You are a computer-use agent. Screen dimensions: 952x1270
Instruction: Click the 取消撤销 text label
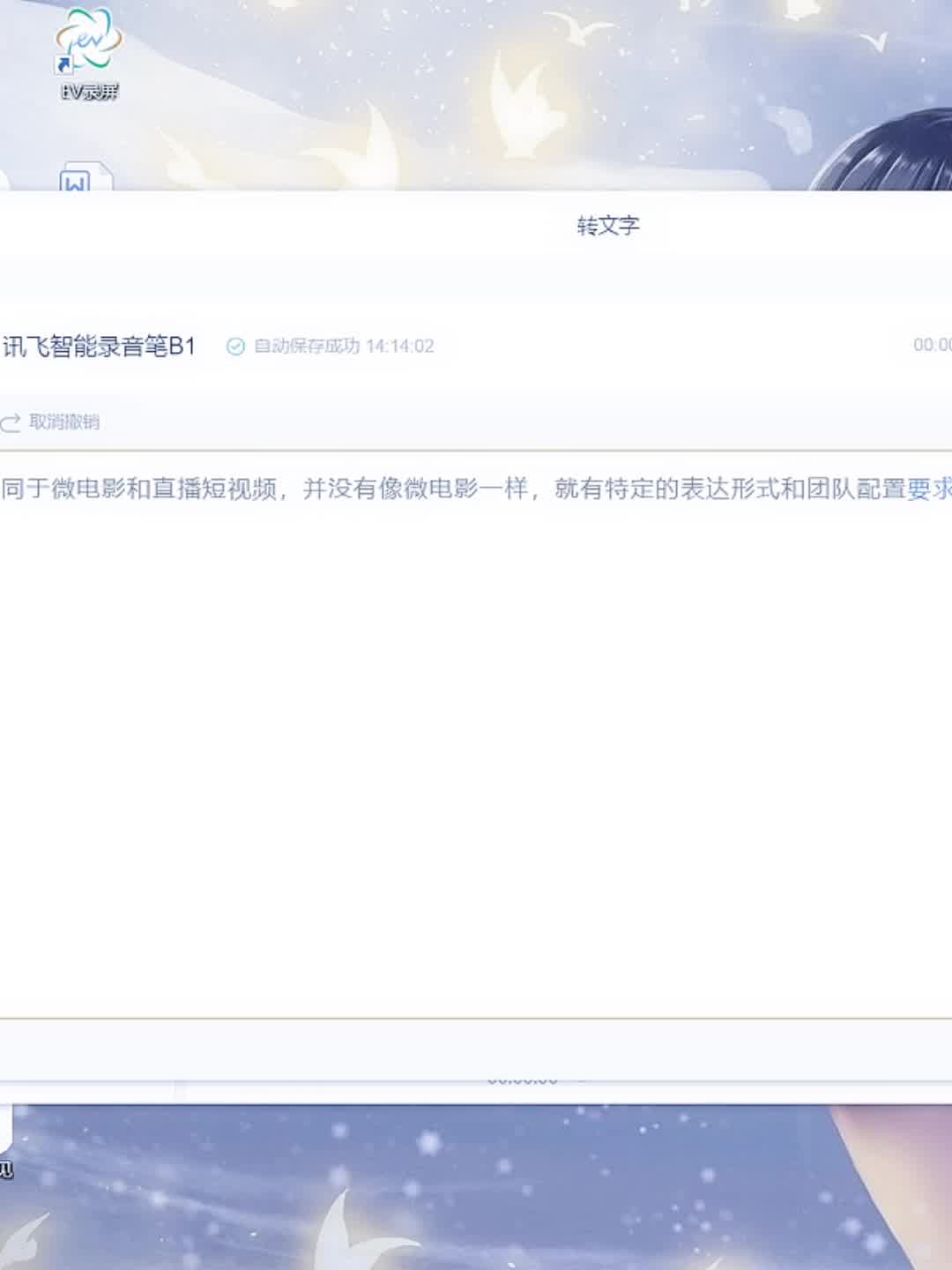click(64, 422)
